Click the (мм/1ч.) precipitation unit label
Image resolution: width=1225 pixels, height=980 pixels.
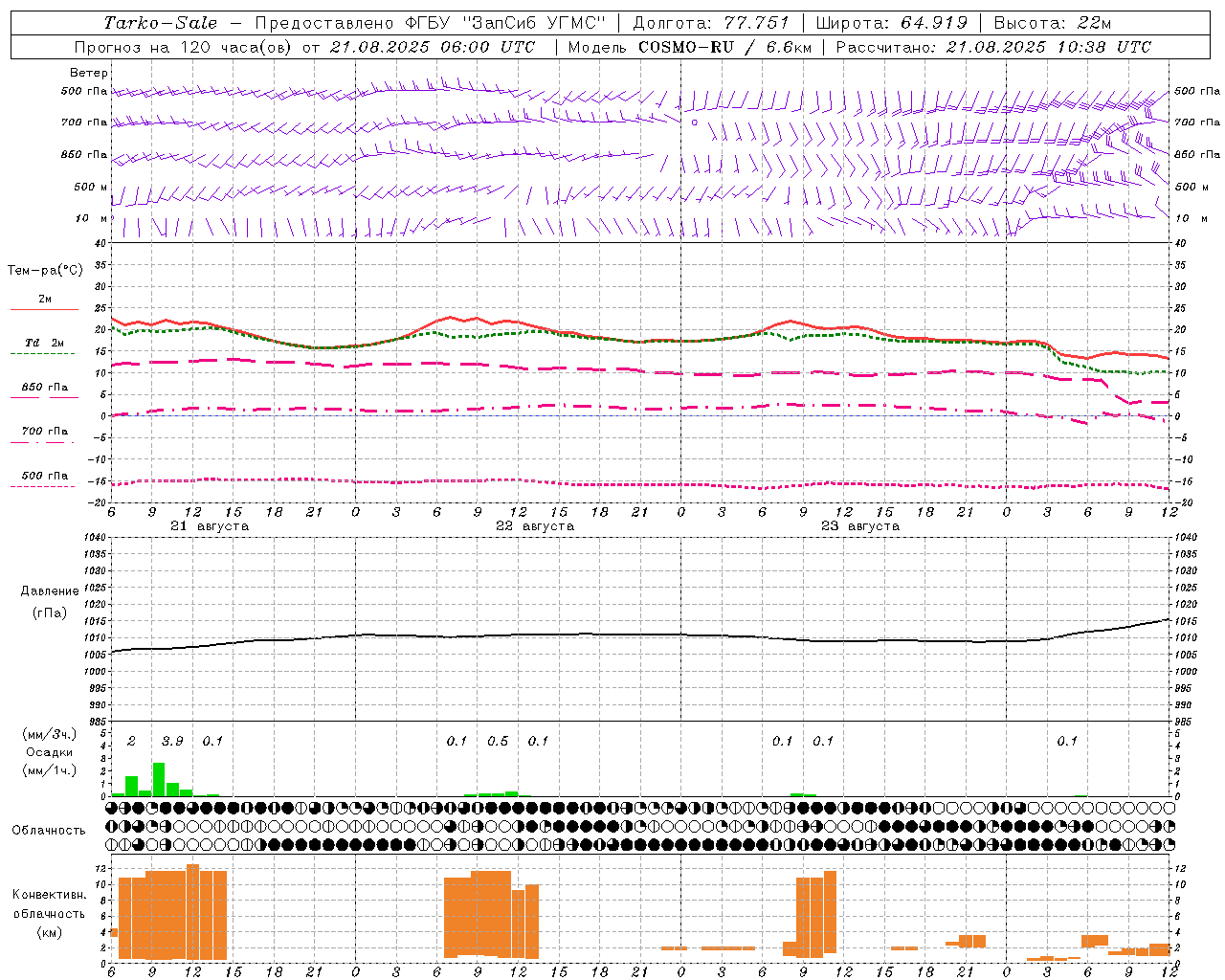(50, 770)
